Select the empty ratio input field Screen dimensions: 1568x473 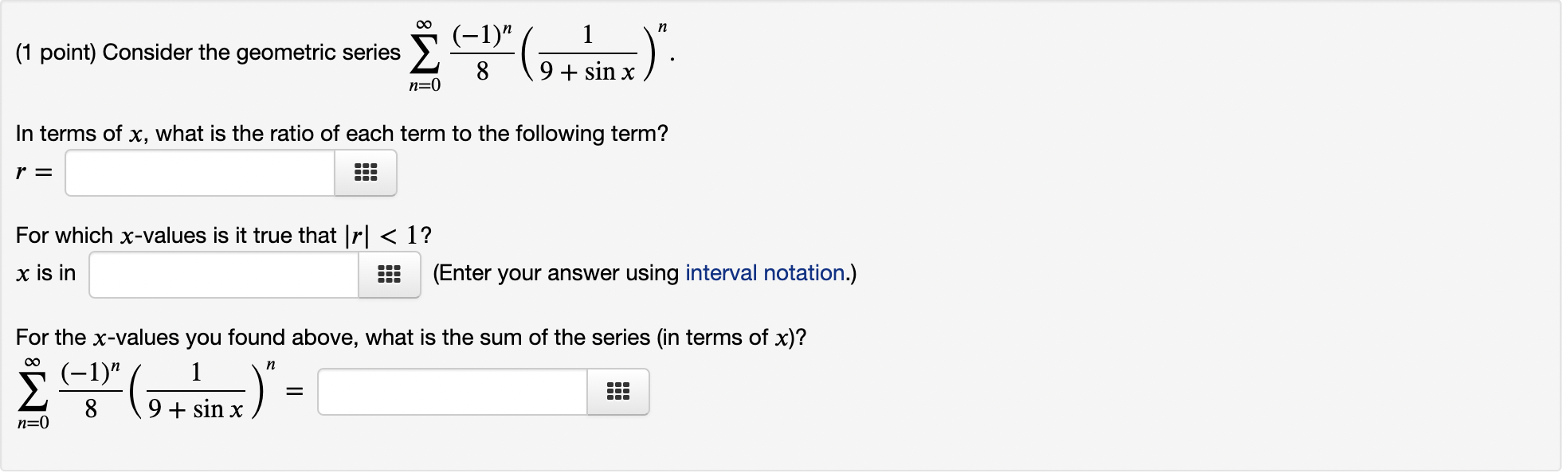click(x=199, y=173)
